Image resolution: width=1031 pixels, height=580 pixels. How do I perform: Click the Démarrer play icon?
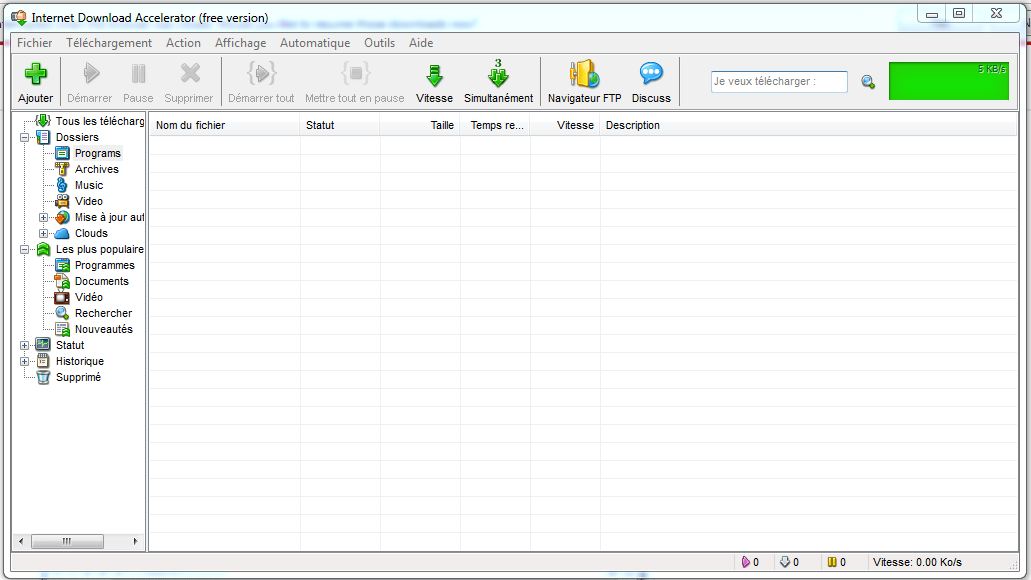click(x=91, y=74)
